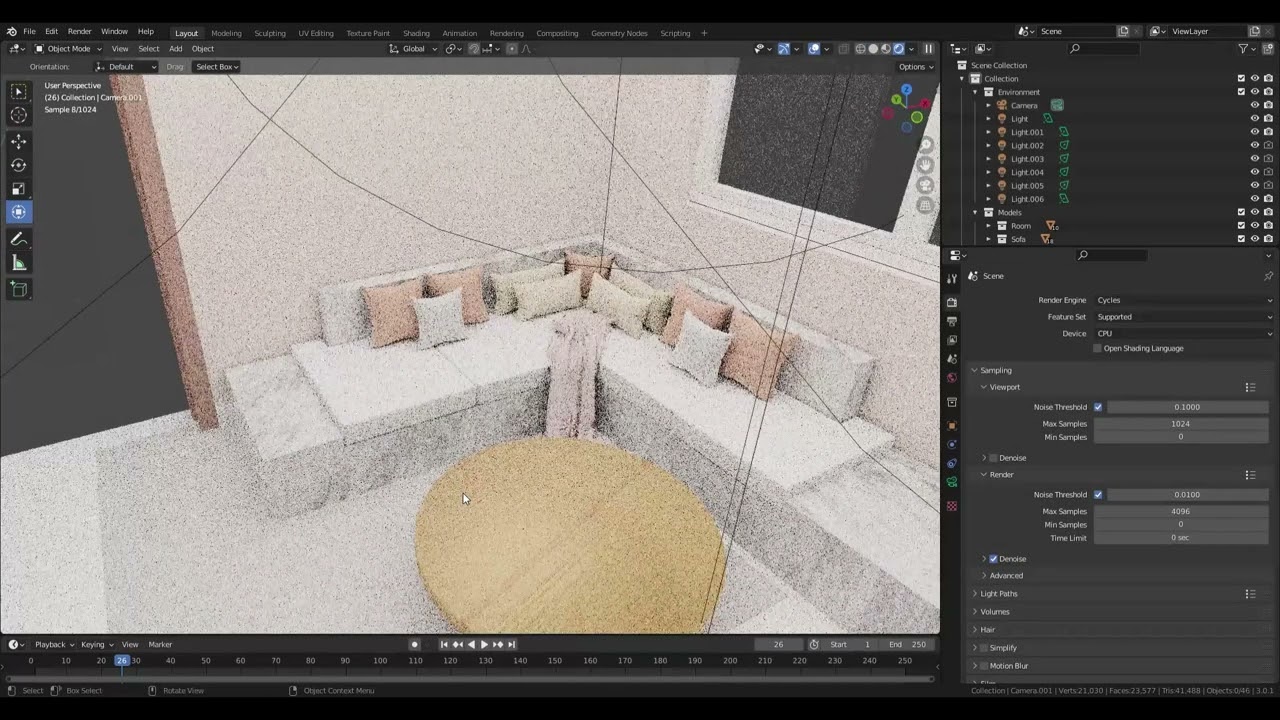
Task: Open the Object properties tab icon
Action: coord(952,425)
